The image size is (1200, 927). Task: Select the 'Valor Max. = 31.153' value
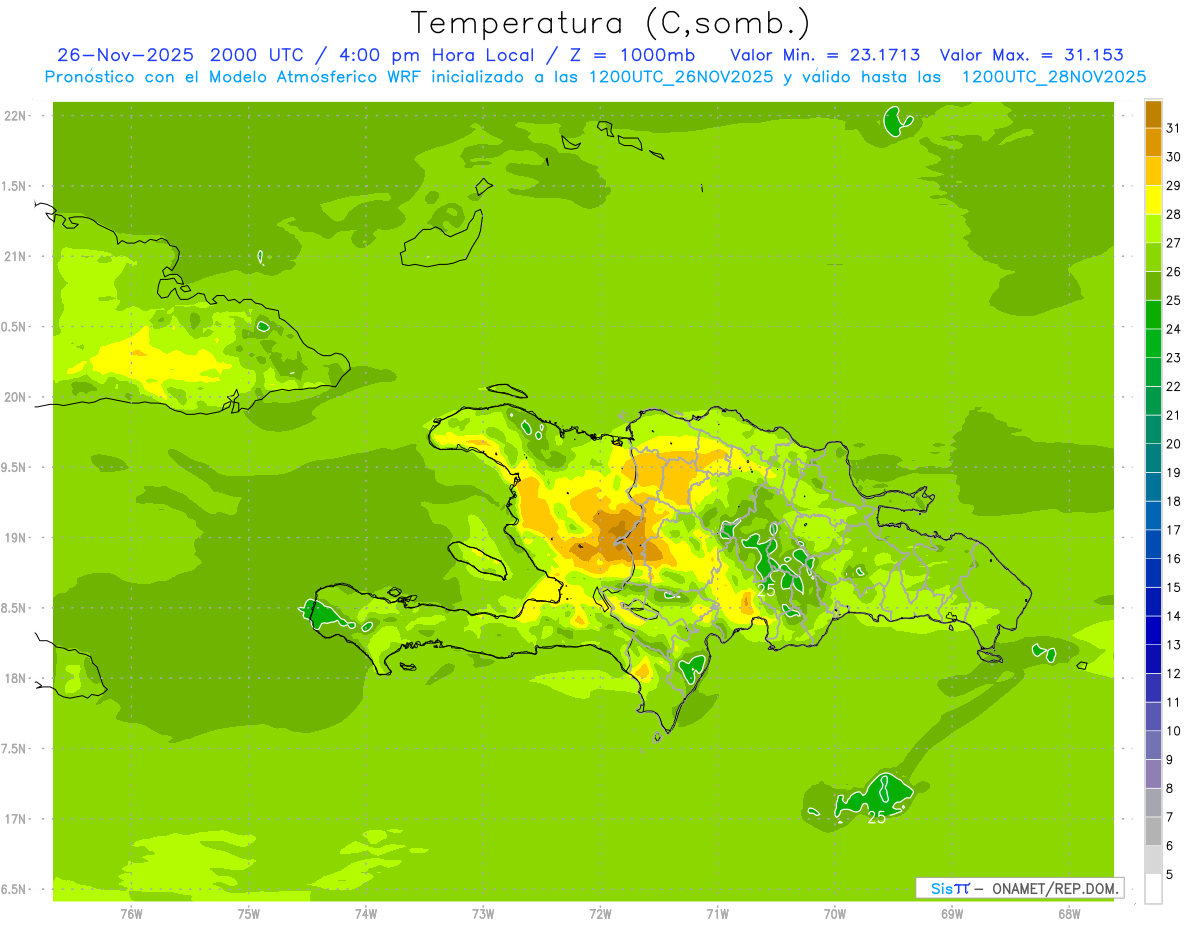point(1031,55)
